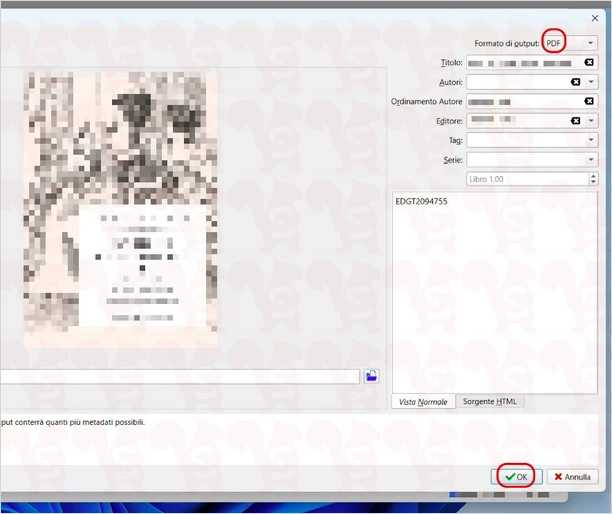The image size is (612, 514).
Task: Click the book cover preview image
Action: click(120, 210)
